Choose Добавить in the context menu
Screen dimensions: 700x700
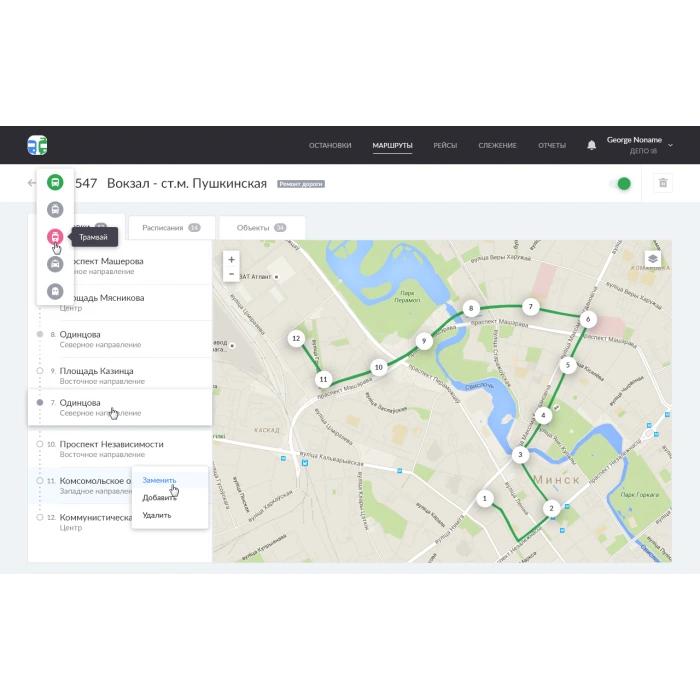pos(159,497)
